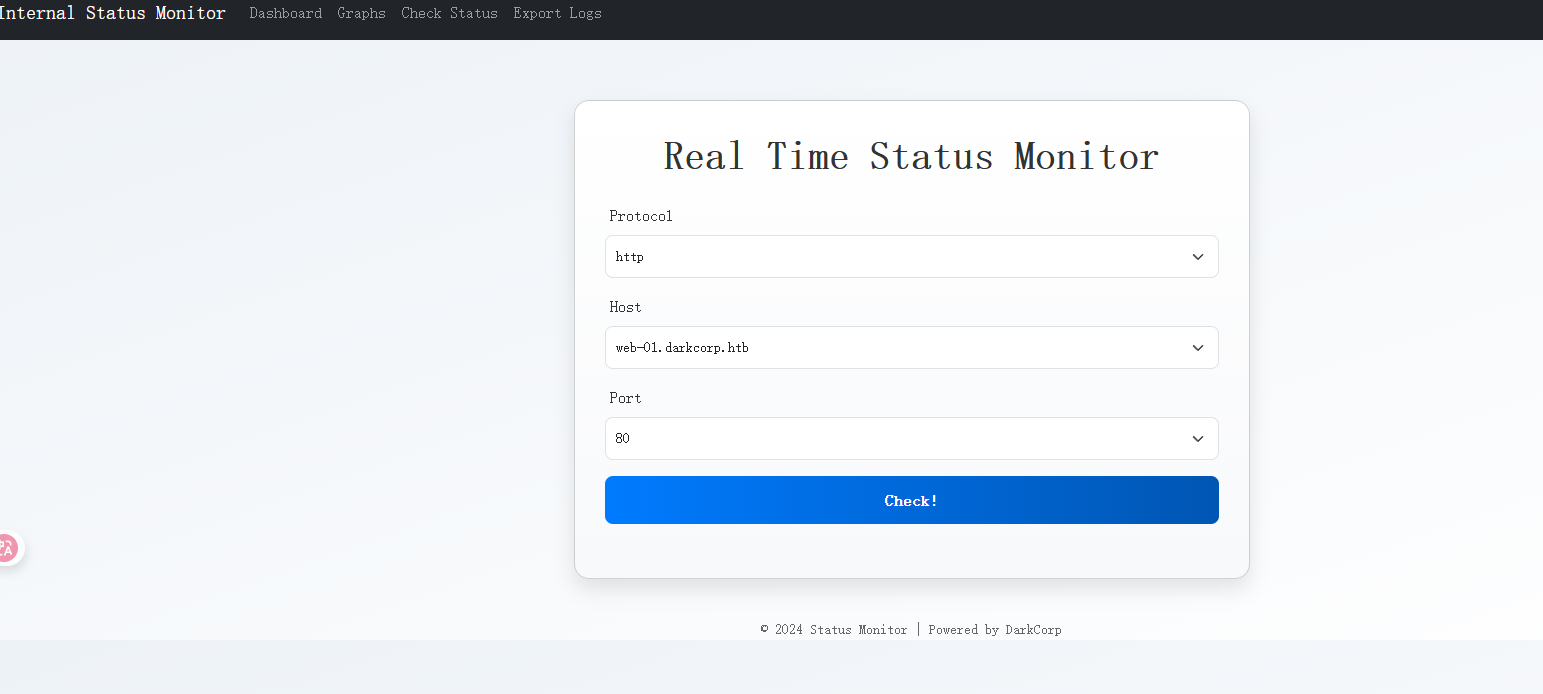Image resolution: width=1543 pixels, height=694 pixels.
Task: Click the Protocol field label
Action: coord(640,216)
